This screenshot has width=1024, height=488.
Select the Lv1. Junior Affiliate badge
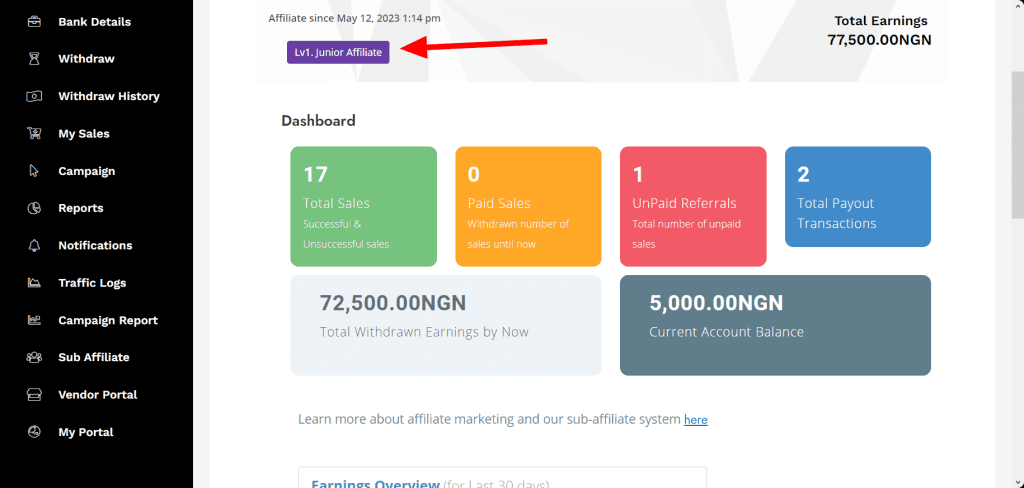(x=338, y=52)
